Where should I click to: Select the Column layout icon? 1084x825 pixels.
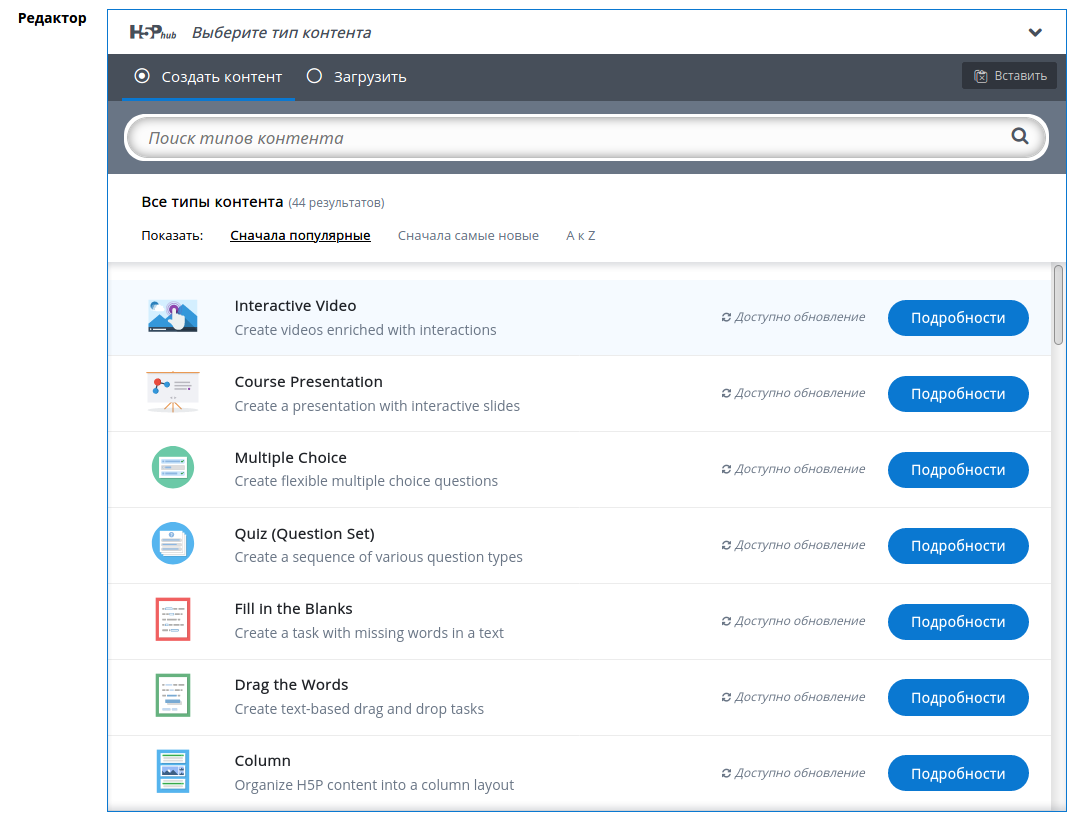tap(172, 772)
